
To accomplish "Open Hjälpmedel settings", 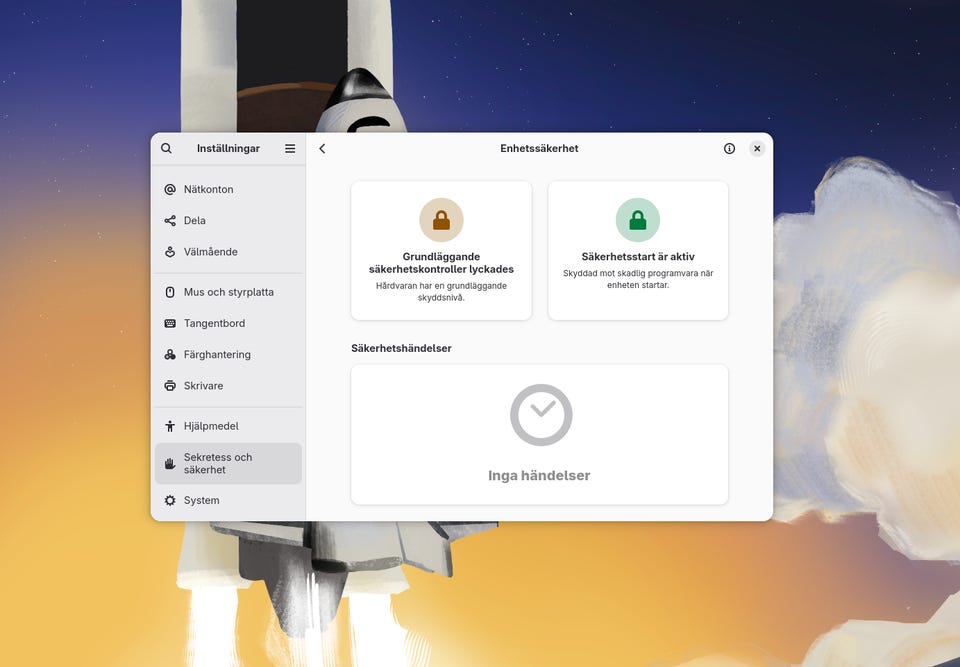I will 228,426.
